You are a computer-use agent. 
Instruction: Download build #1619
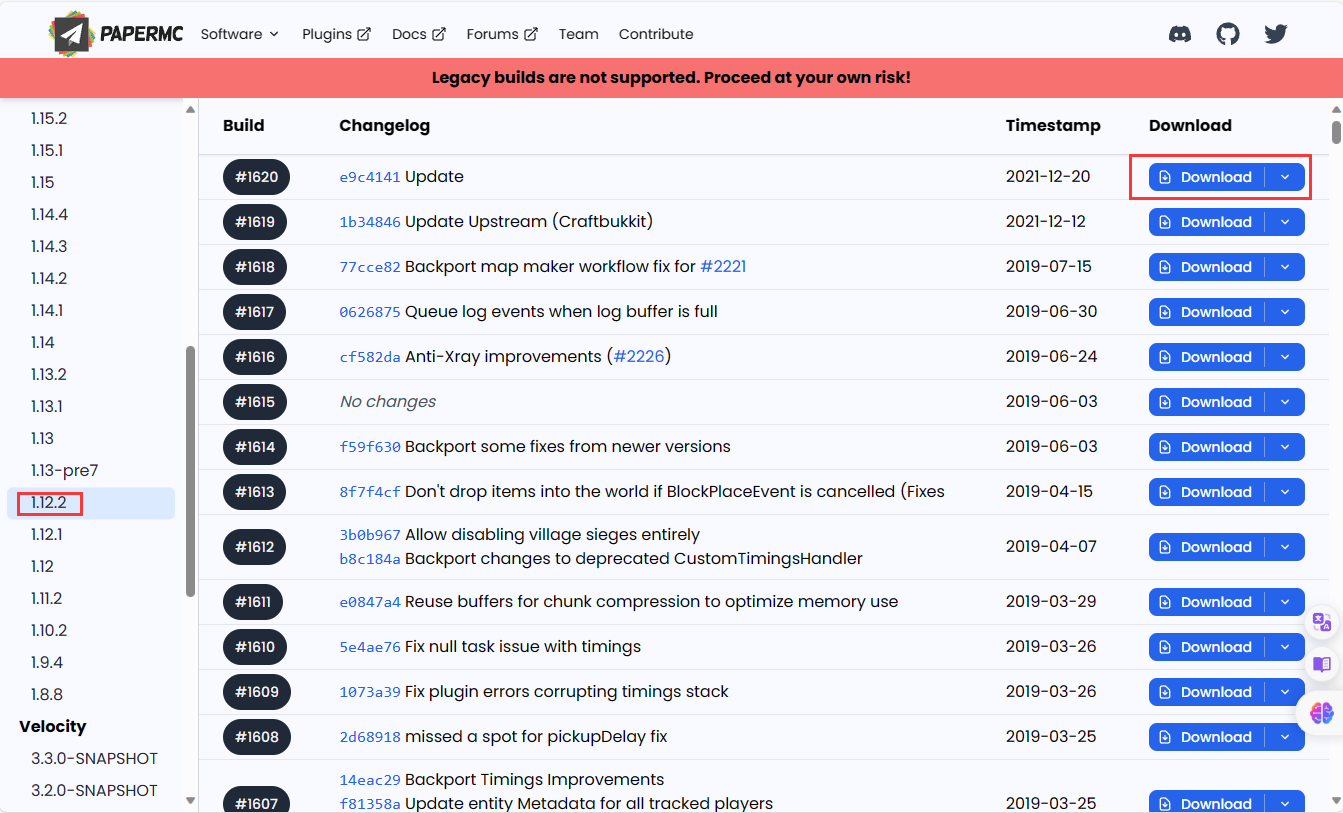(1206, 222)
